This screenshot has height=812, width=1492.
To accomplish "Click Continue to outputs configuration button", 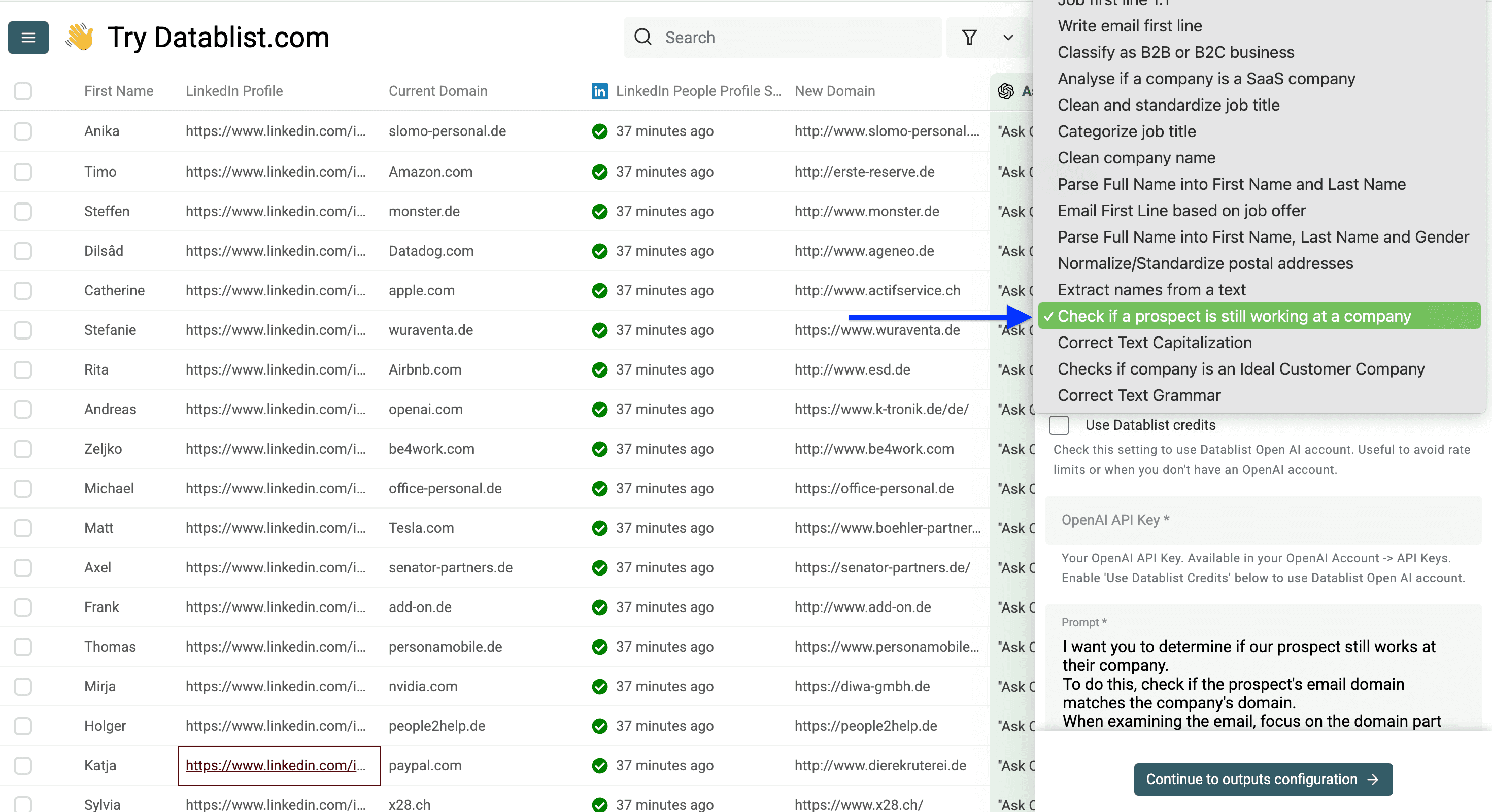I will click(x=1263, y=779).
